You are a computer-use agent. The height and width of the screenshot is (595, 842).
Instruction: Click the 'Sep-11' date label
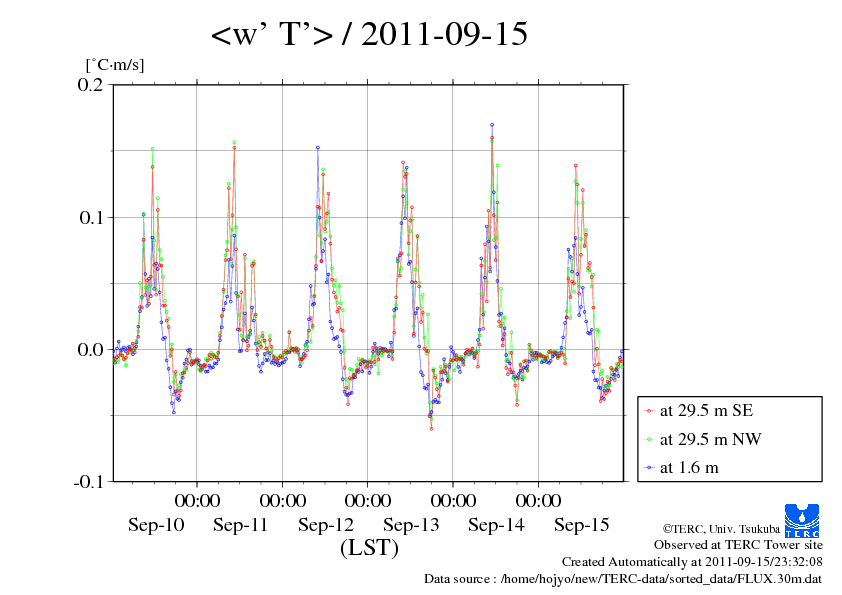pos(241,525)
